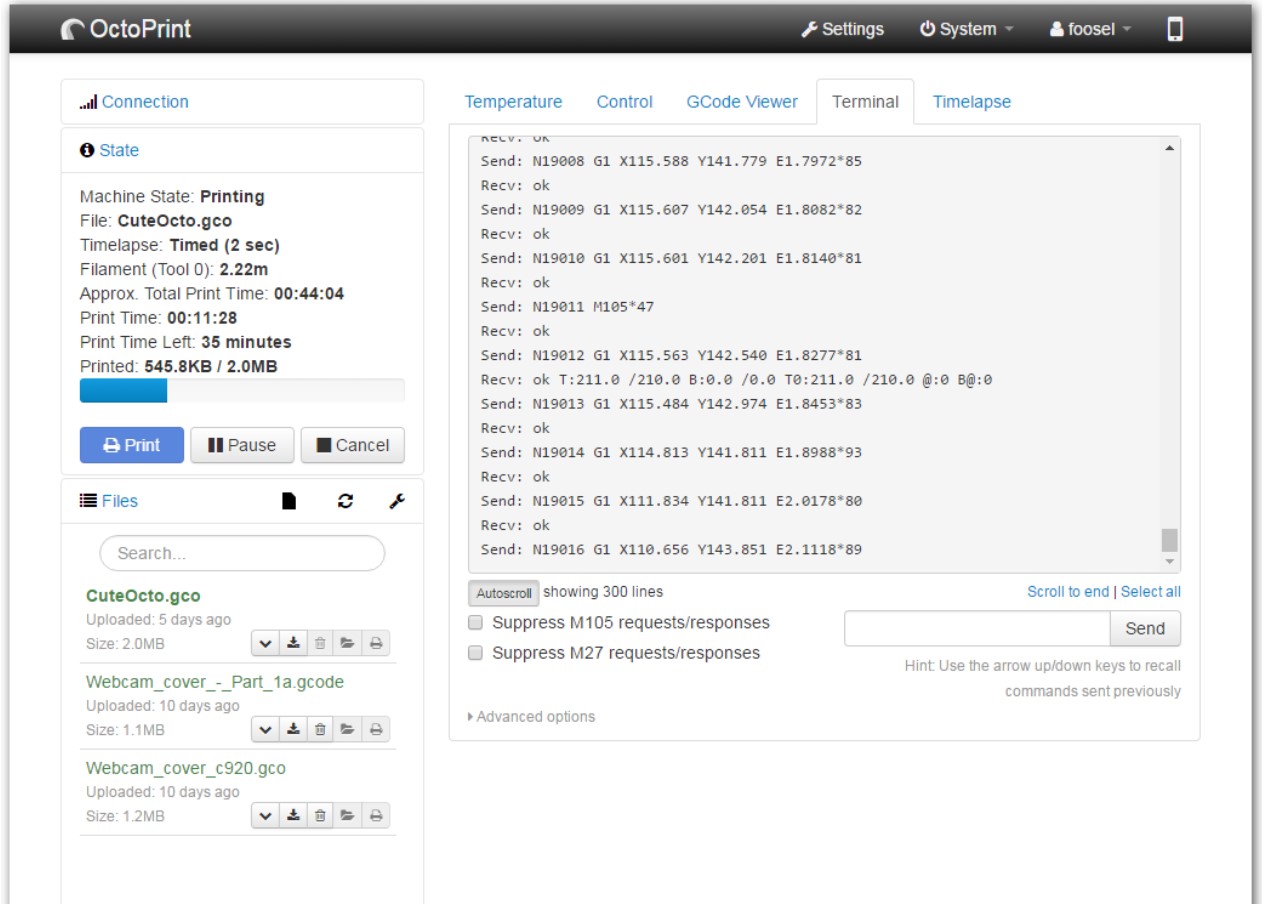
Task: Switch to the Temperature tab
Action: (513, 101)
